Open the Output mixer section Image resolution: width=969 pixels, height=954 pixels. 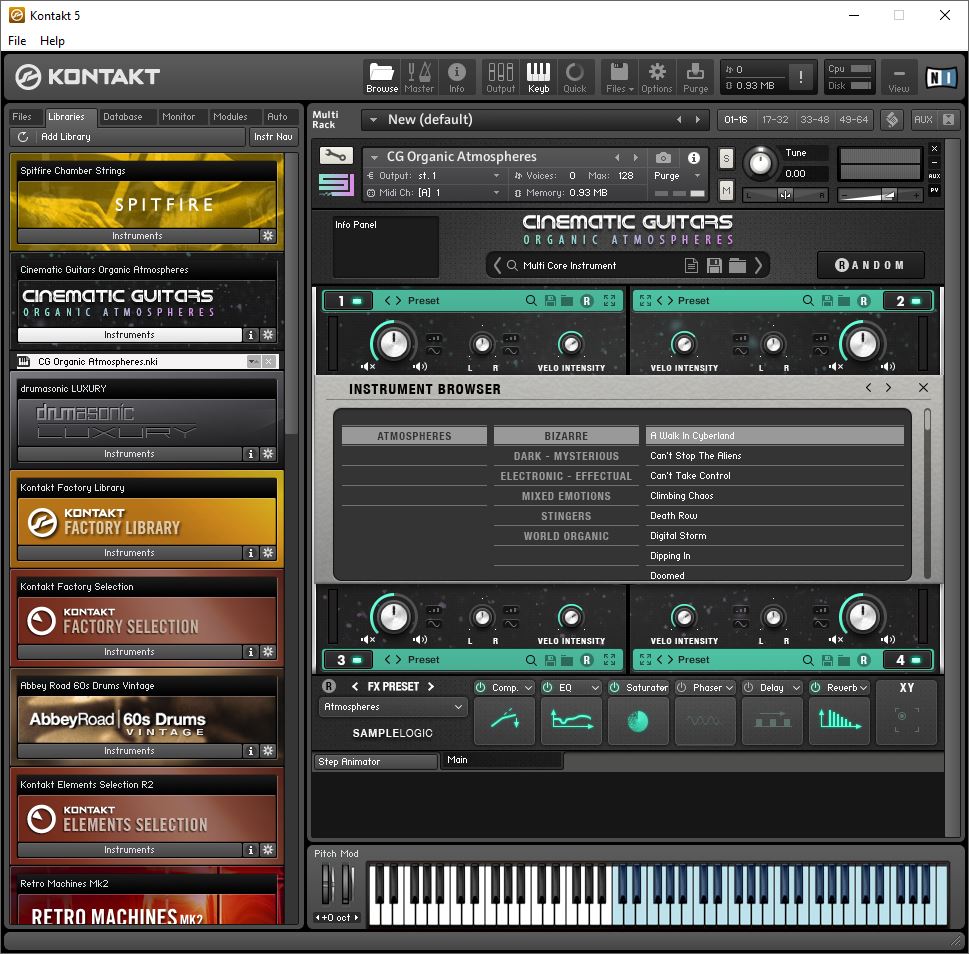pos(501,77)
